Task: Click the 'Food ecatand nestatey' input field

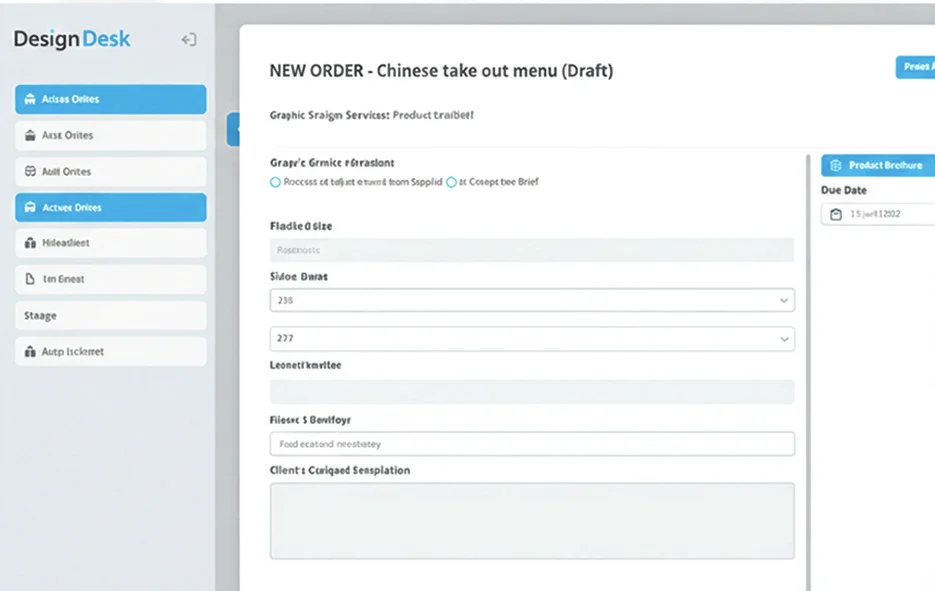Action: point(532,444)
